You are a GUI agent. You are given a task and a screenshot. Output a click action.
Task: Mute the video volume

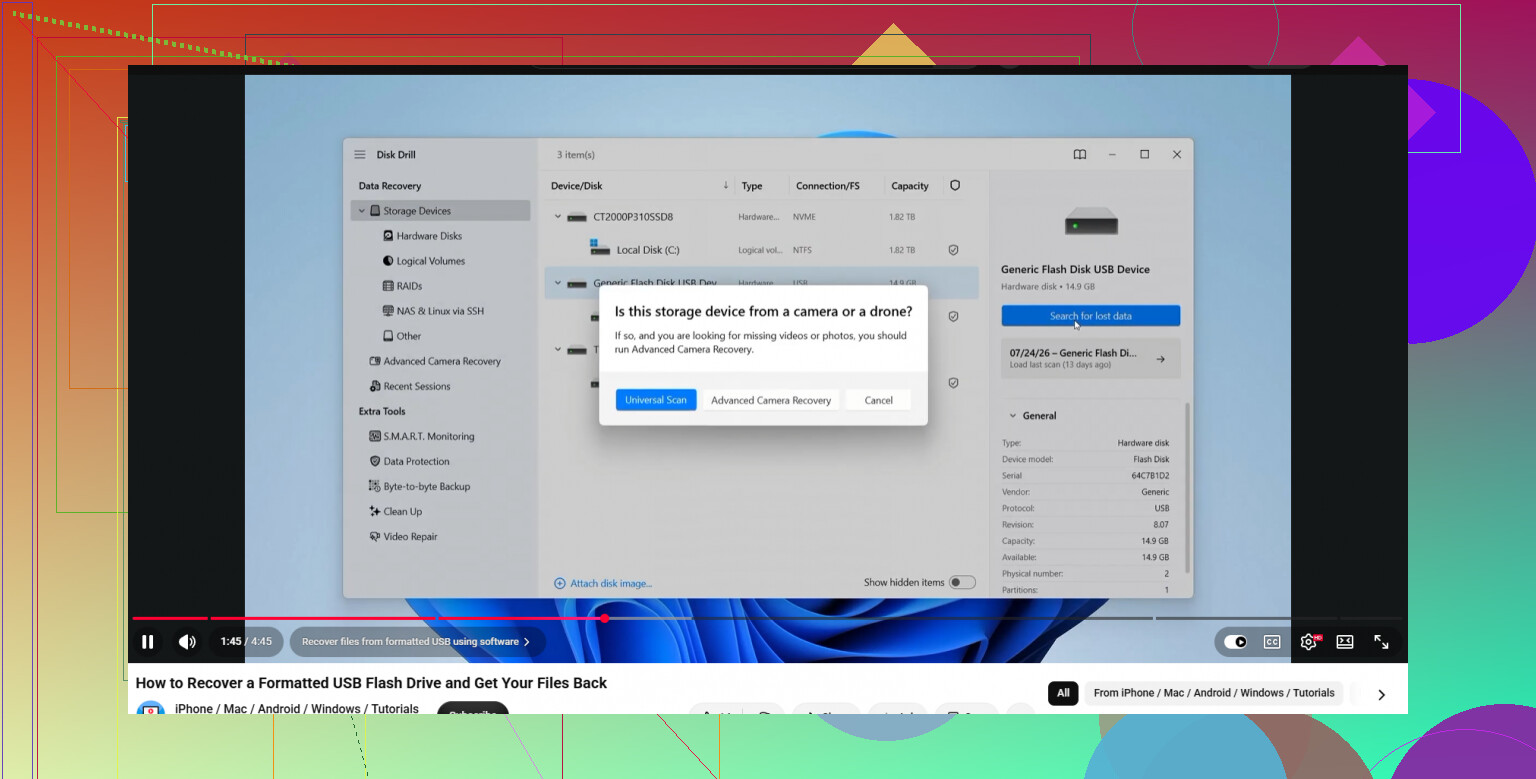pyautogui.click(x=187, y=642)
